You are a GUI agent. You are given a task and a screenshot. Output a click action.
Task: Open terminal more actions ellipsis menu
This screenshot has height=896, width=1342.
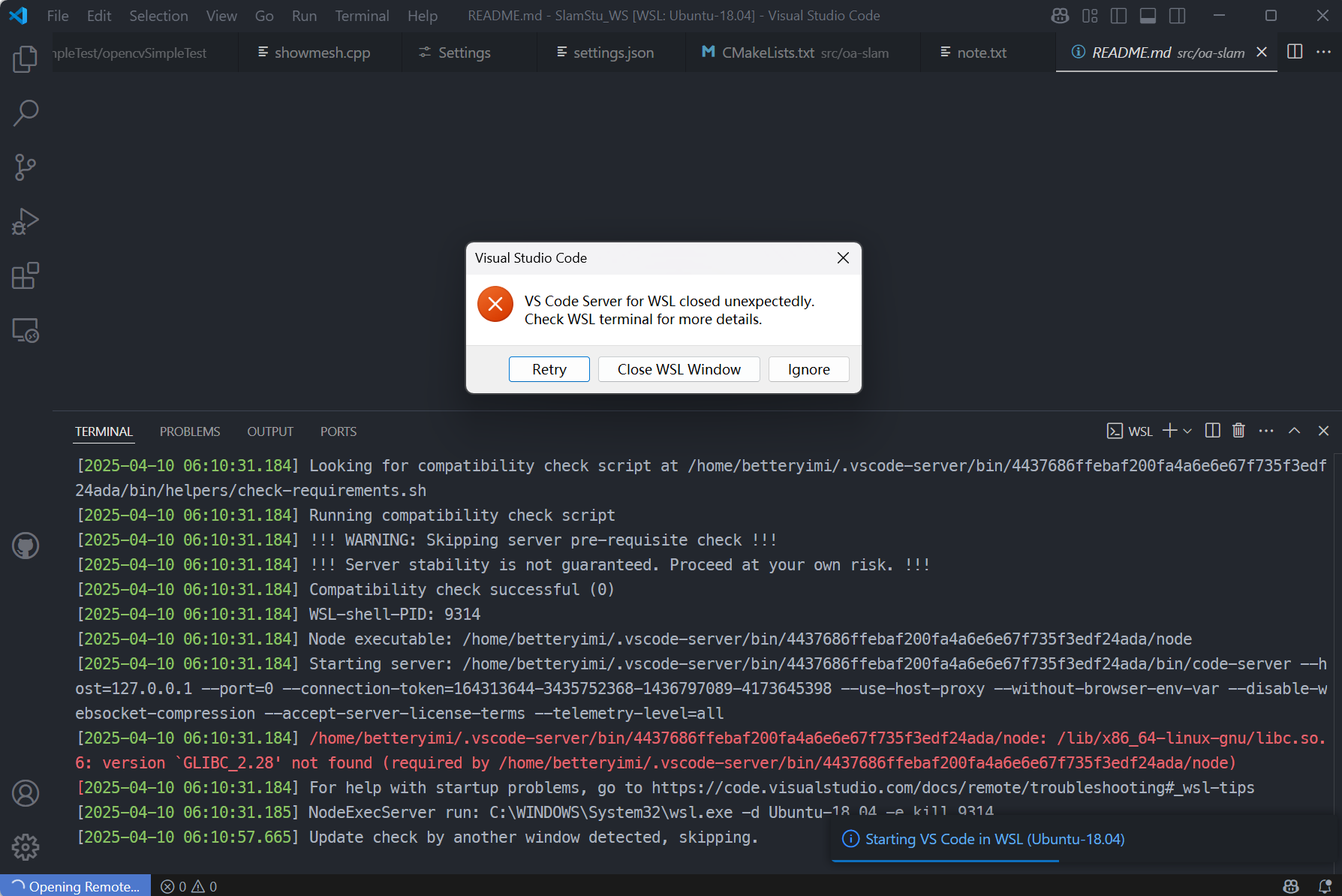(1266, 430)
